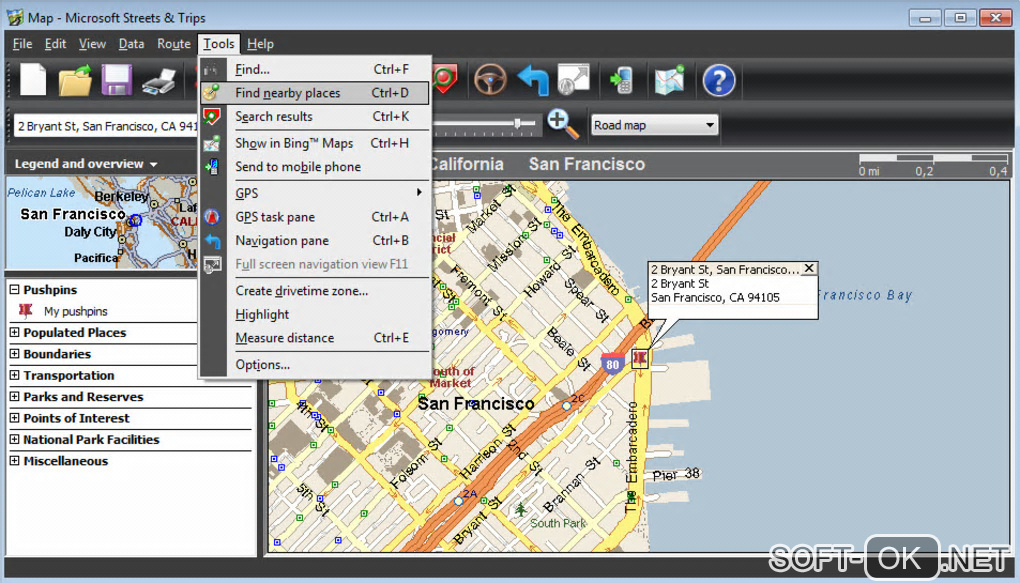
Task: Open Help with the blue question mark
Action: click(719, 81)
